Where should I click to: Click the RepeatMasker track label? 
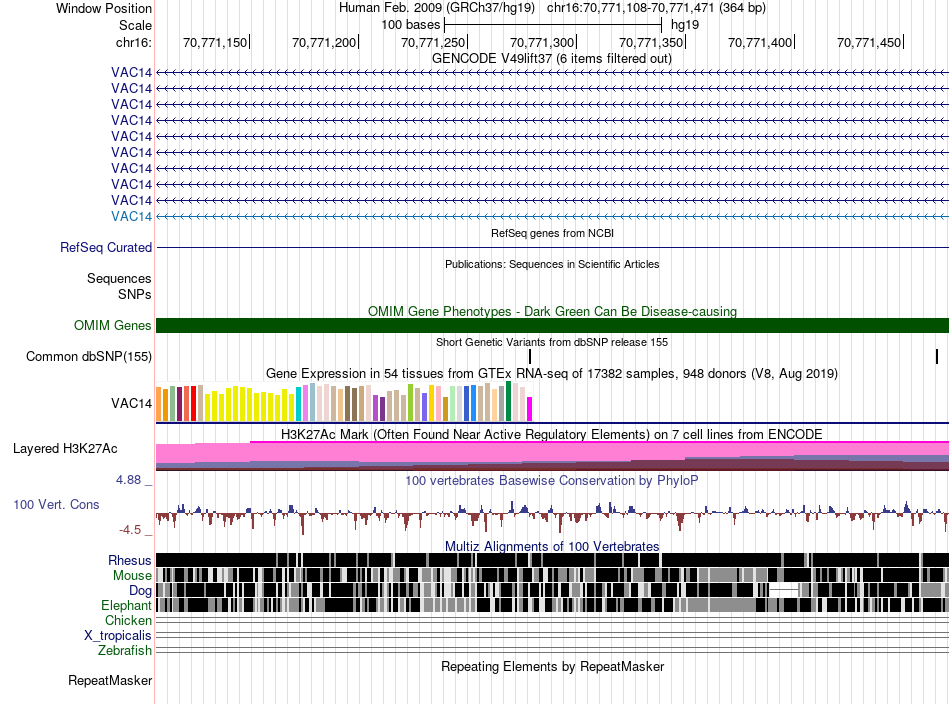click(110, 680)
